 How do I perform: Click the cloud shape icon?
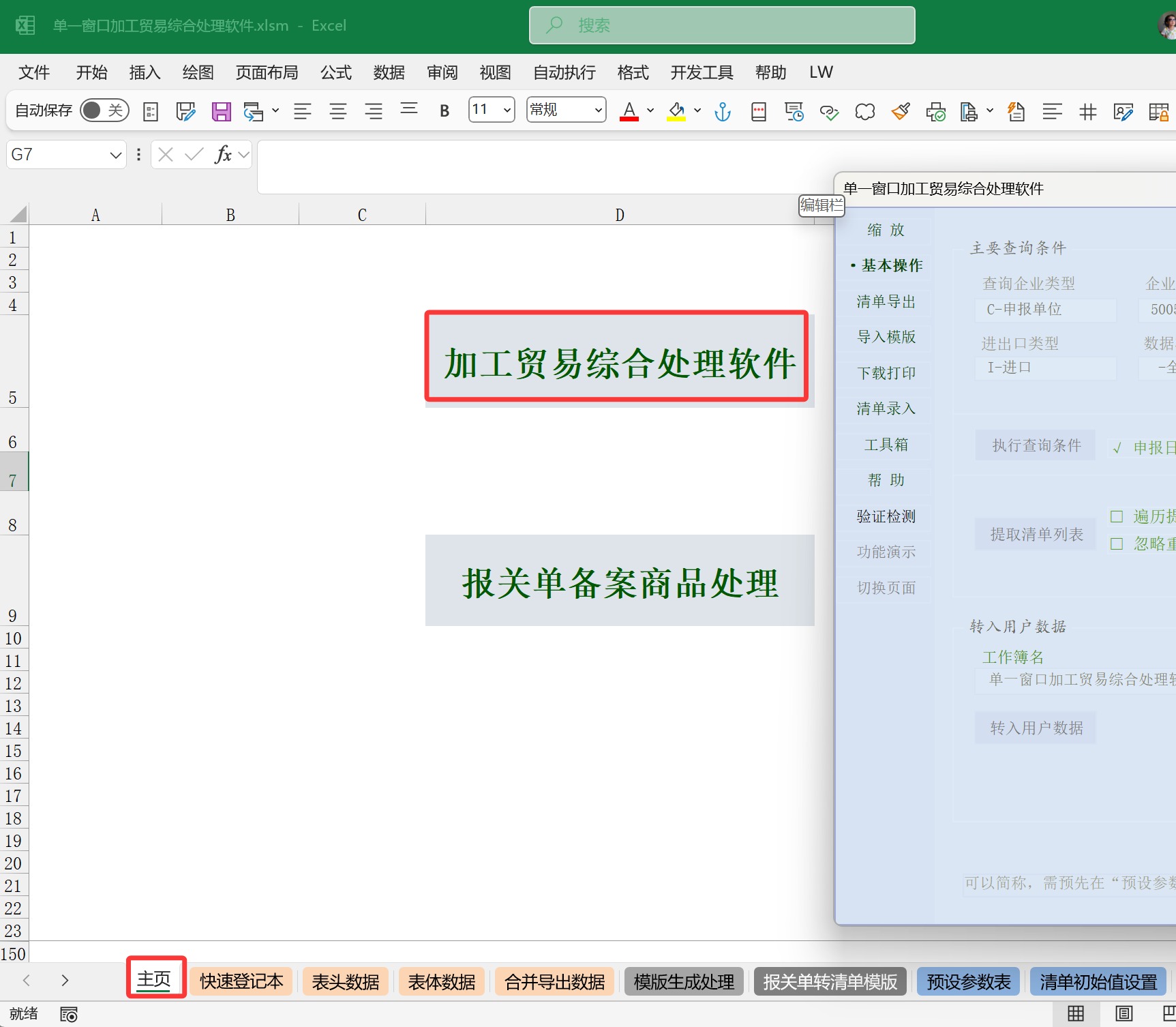point(864,111)
